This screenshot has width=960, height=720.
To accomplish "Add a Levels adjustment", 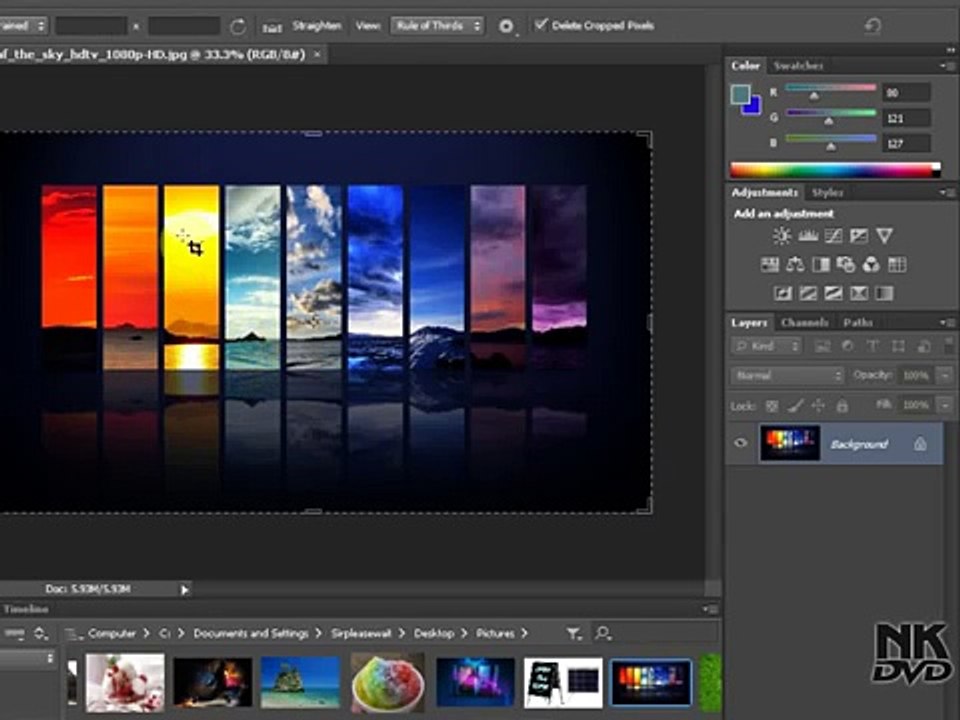I will pyautogui.click(x=808, y=236).
